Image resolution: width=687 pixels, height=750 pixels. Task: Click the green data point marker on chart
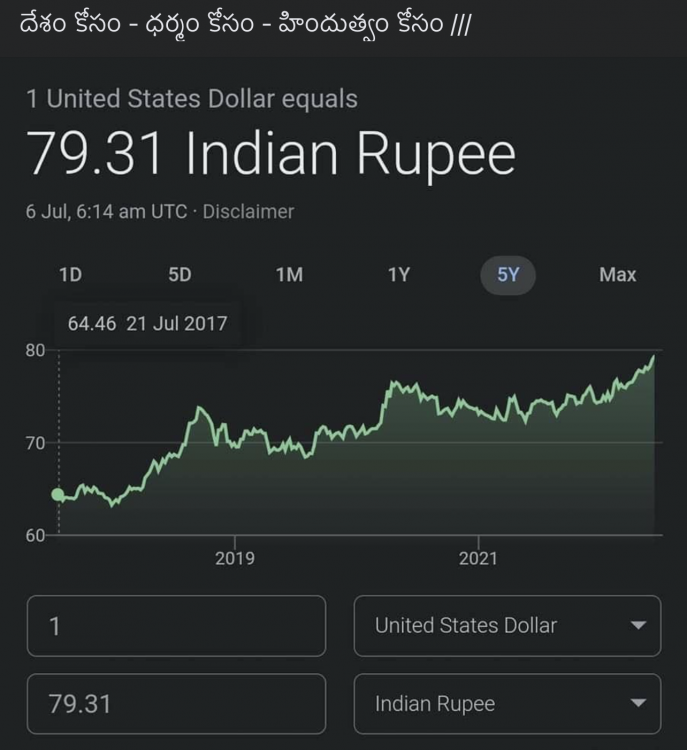[x=58, y=495]
